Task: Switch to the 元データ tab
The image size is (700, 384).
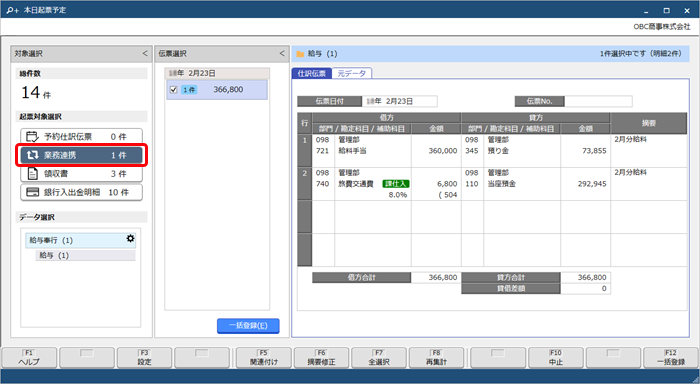Action: [352, 74]
